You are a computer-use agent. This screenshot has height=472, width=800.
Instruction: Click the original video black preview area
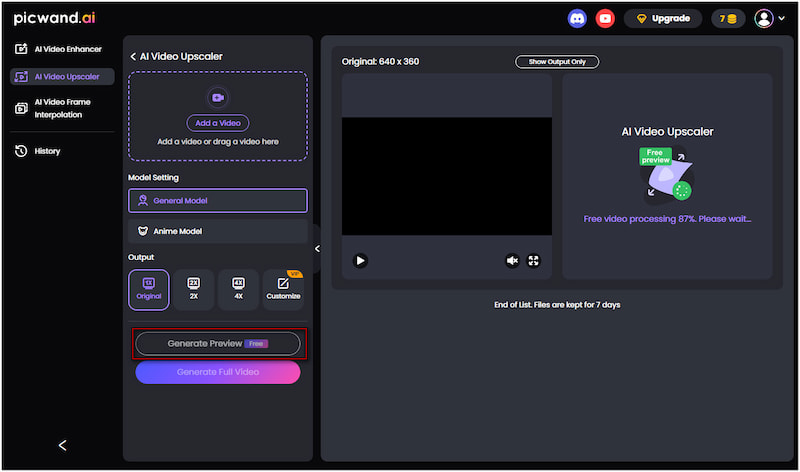coord(447,176)
